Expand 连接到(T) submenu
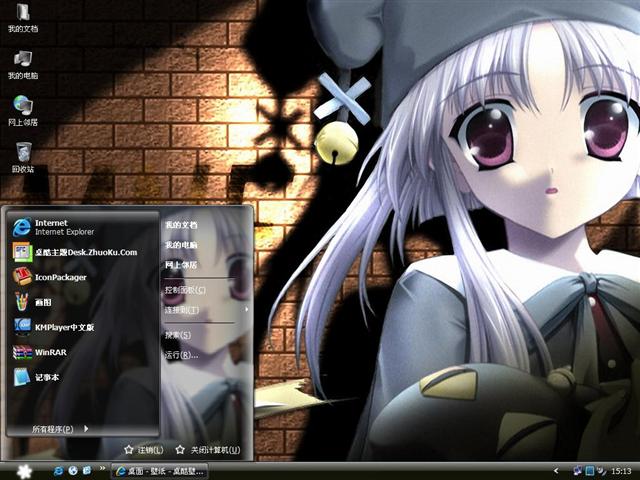Viewport: 640px width, 480px height. [x=206, y=310]
